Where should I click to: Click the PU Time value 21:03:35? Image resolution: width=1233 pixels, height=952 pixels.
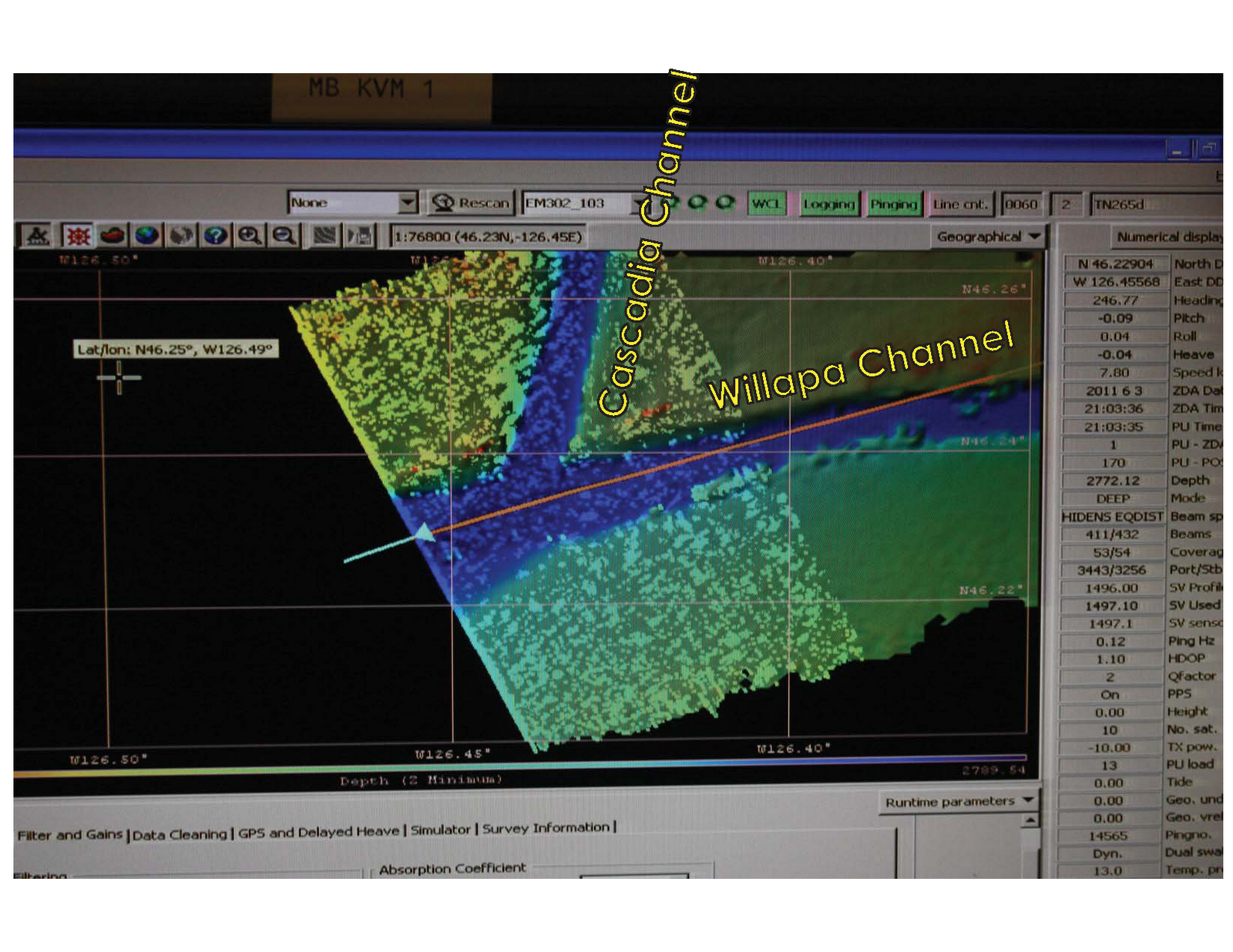[1114, 427]
